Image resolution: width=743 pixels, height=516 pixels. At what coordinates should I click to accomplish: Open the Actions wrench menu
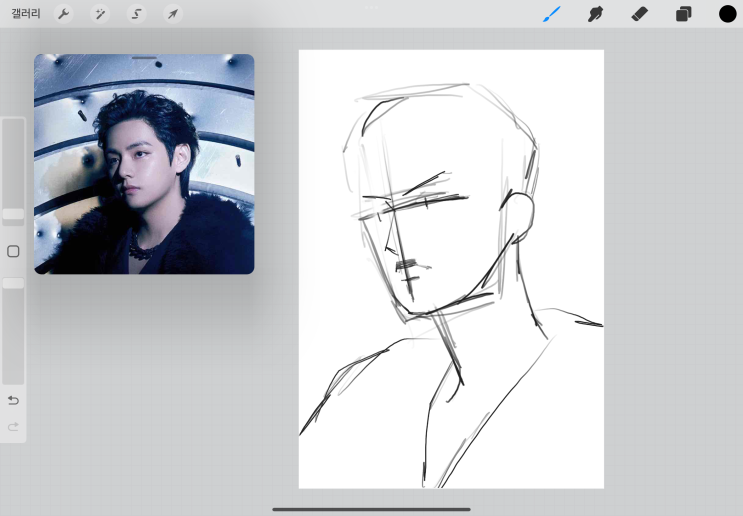(63, 14)
